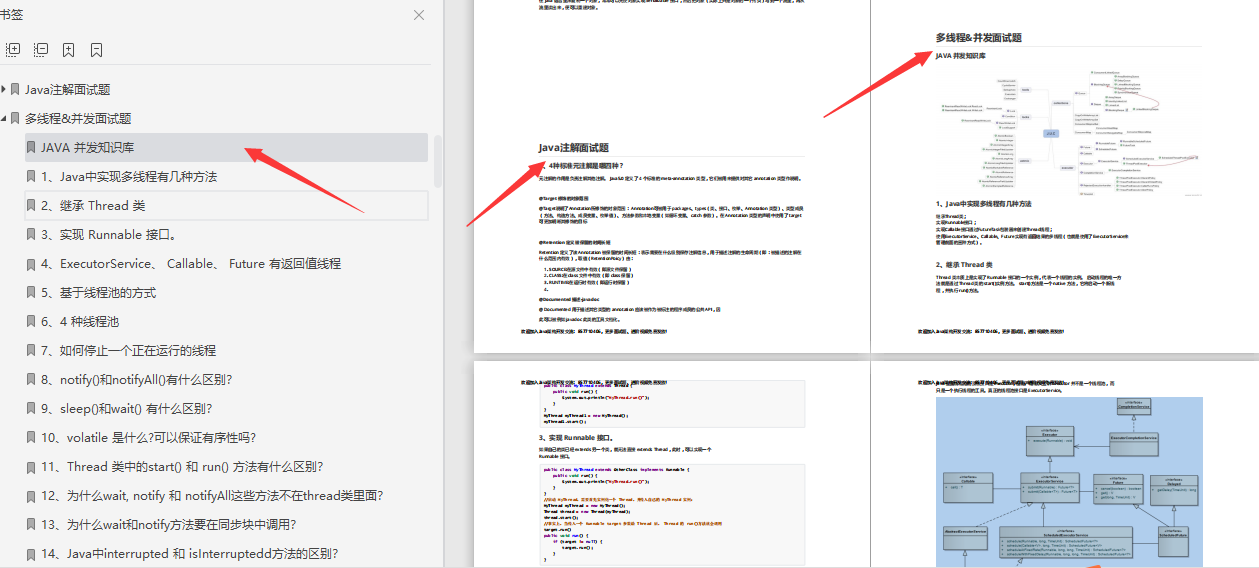1259x568 pixels.
Task: Jump to bookmark 2、继承 Thread 类
Action: click(x=226, y=205)
